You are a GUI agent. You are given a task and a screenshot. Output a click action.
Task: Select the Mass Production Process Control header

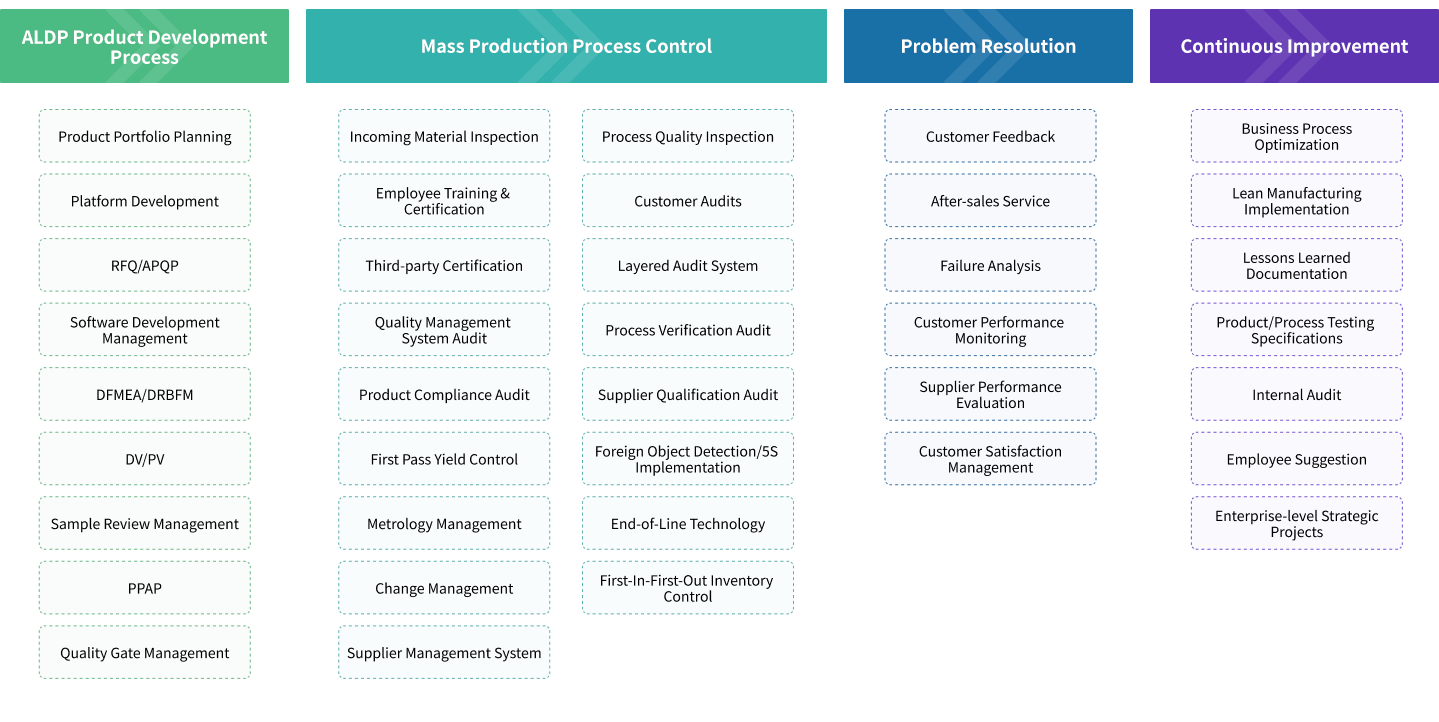pyautogui.click(x=566, y=47)
